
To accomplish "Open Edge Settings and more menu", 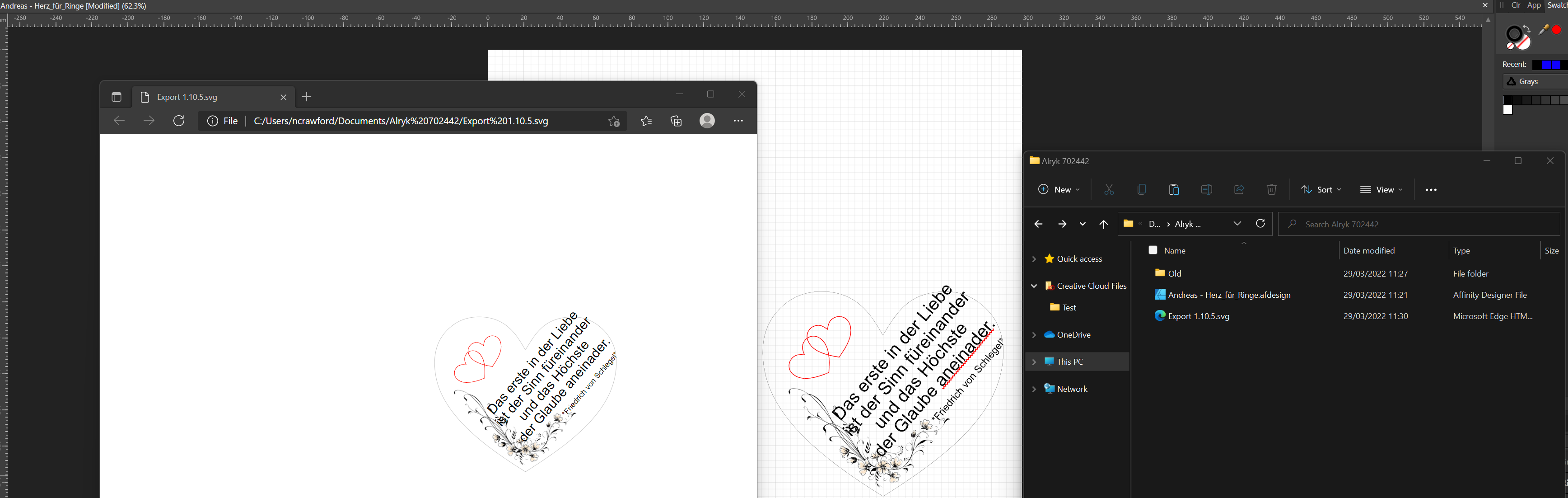I will point(738,121).
